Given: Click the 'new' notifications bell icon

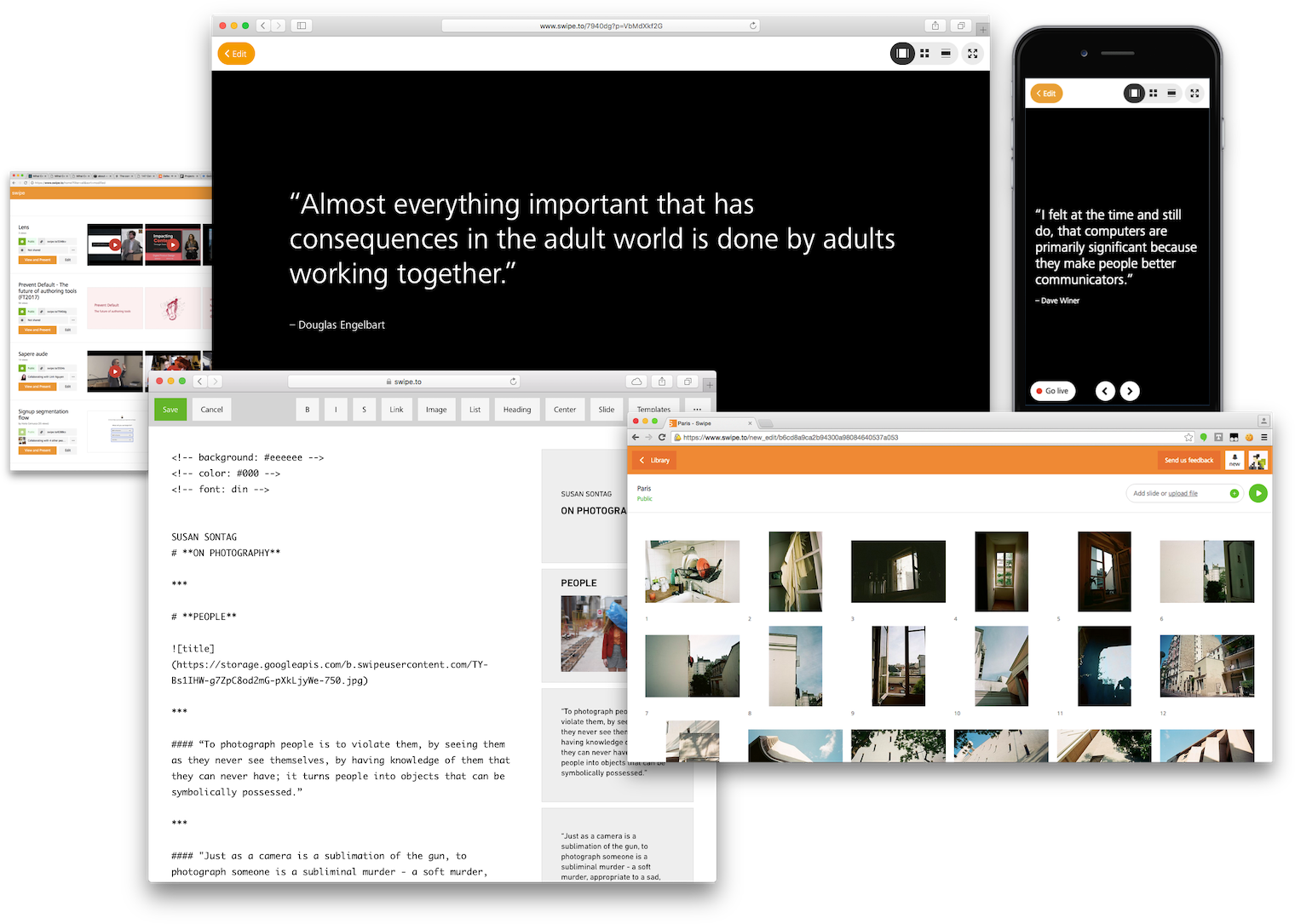Looking at the screenshot, I should click(x=1234, y=460).
